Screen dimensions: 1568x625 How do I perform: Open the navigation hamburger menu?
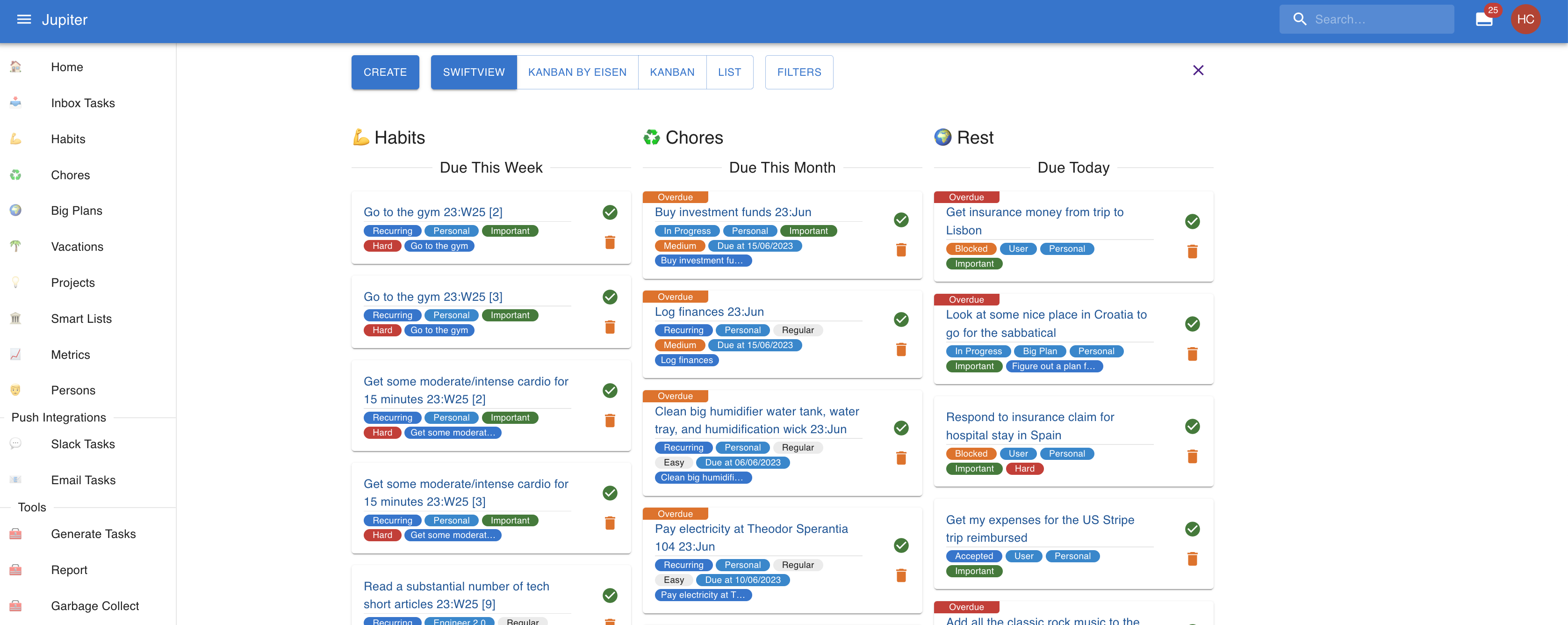24,19
